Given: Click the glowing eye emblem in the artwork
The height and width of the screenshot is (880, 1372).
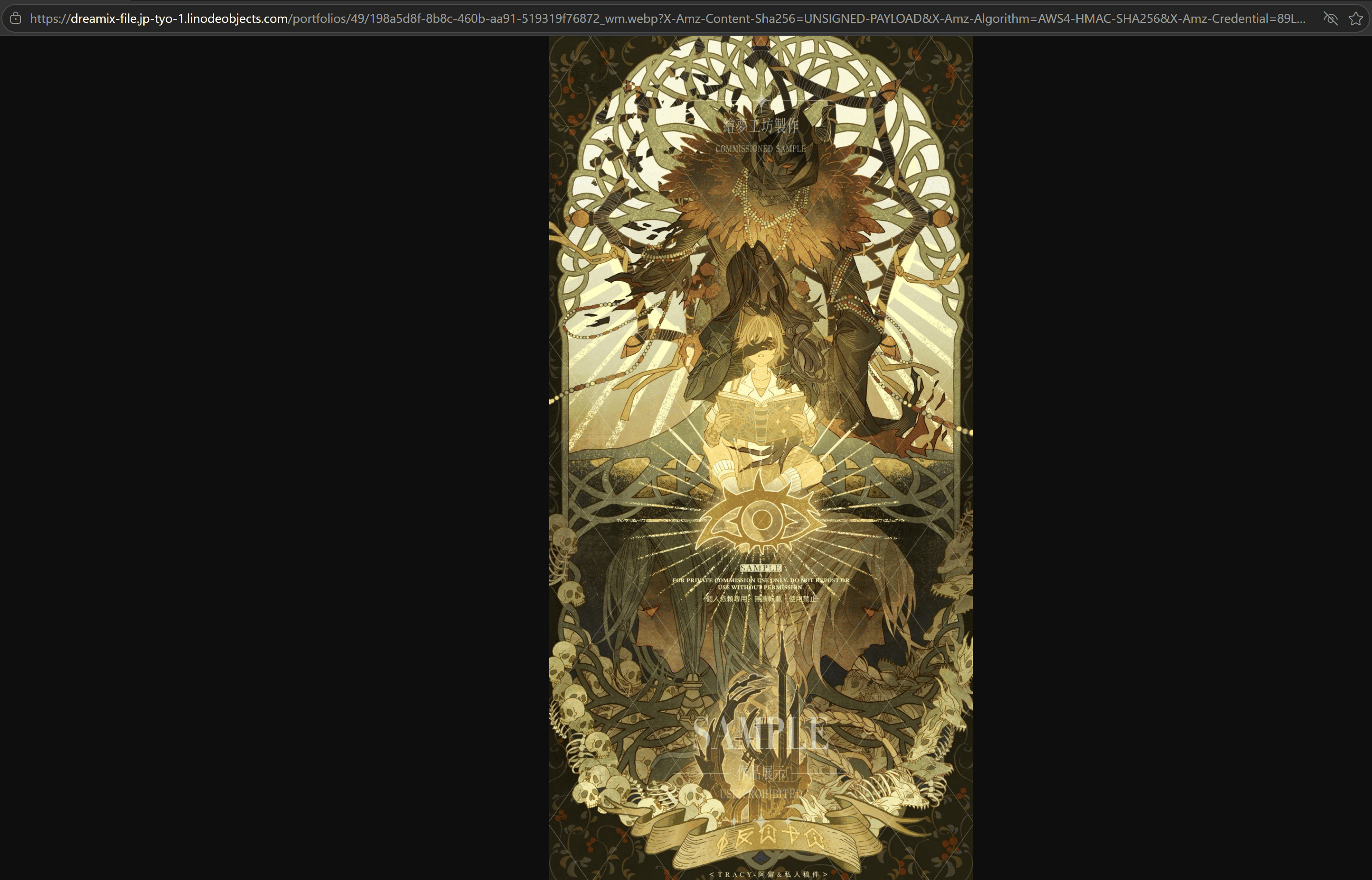Looking at the screenshot, I should click(x=761, y=518).
